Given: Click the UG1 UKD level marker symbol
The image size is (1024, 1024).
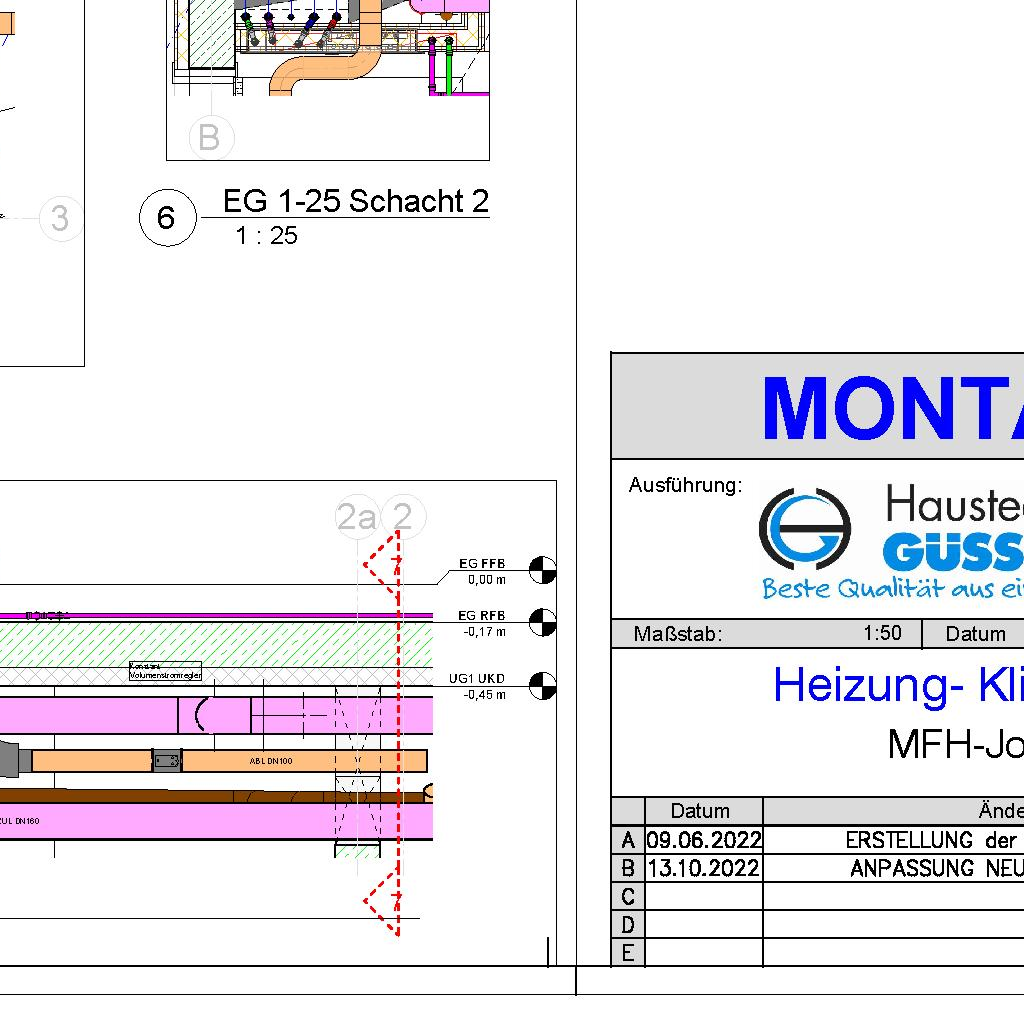Looking at the screenshot, I should tap(542, 685).
